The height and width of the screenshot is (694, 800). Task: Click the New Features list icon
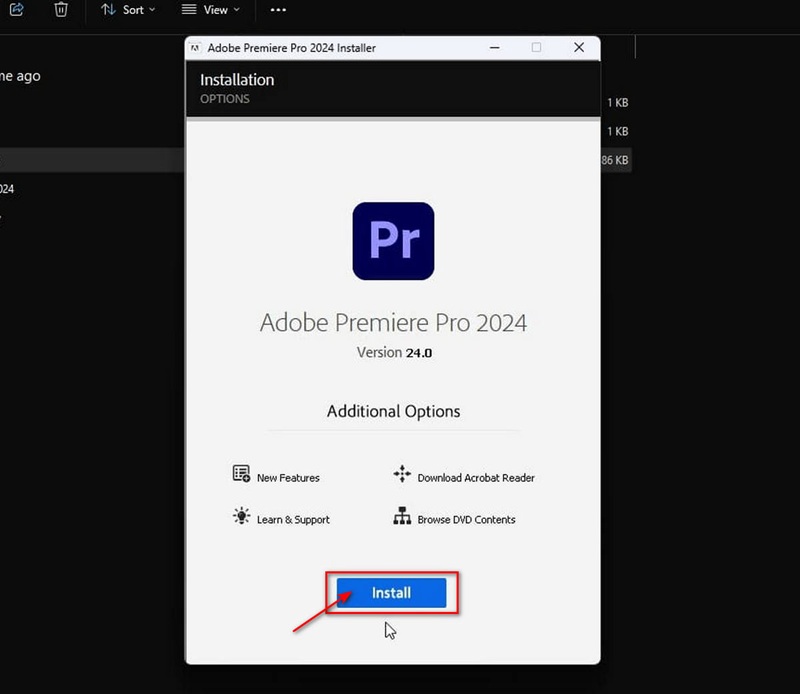click(x=240, y=477)
